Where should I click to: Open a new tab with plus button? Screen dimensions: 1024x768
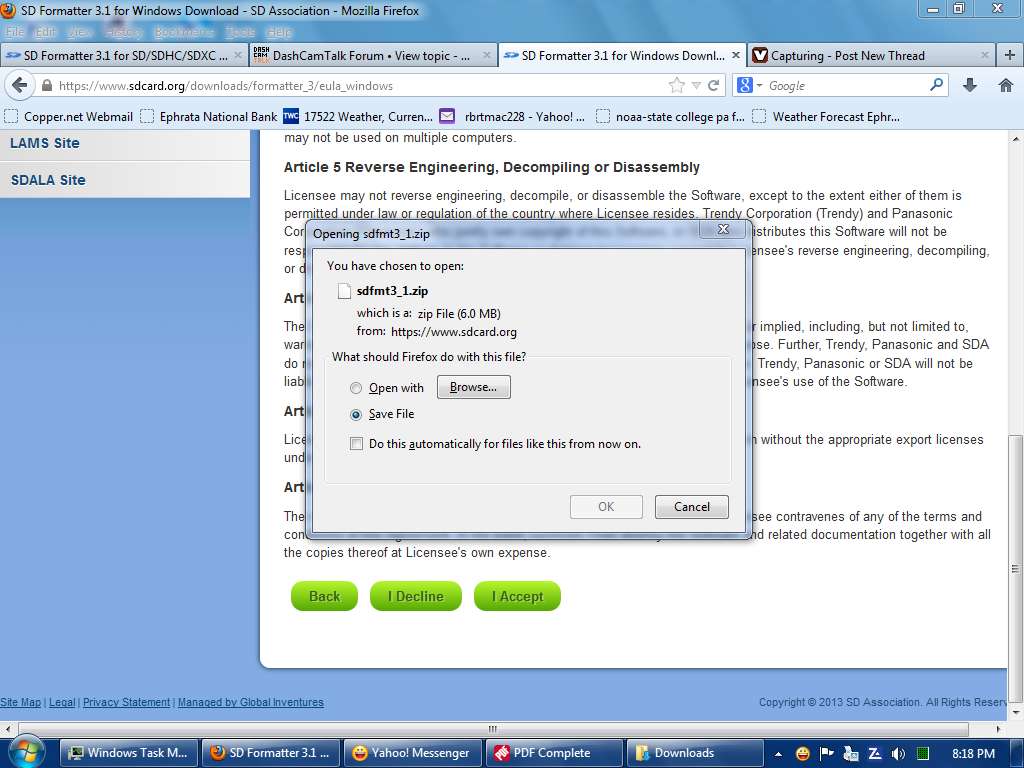1010,56
